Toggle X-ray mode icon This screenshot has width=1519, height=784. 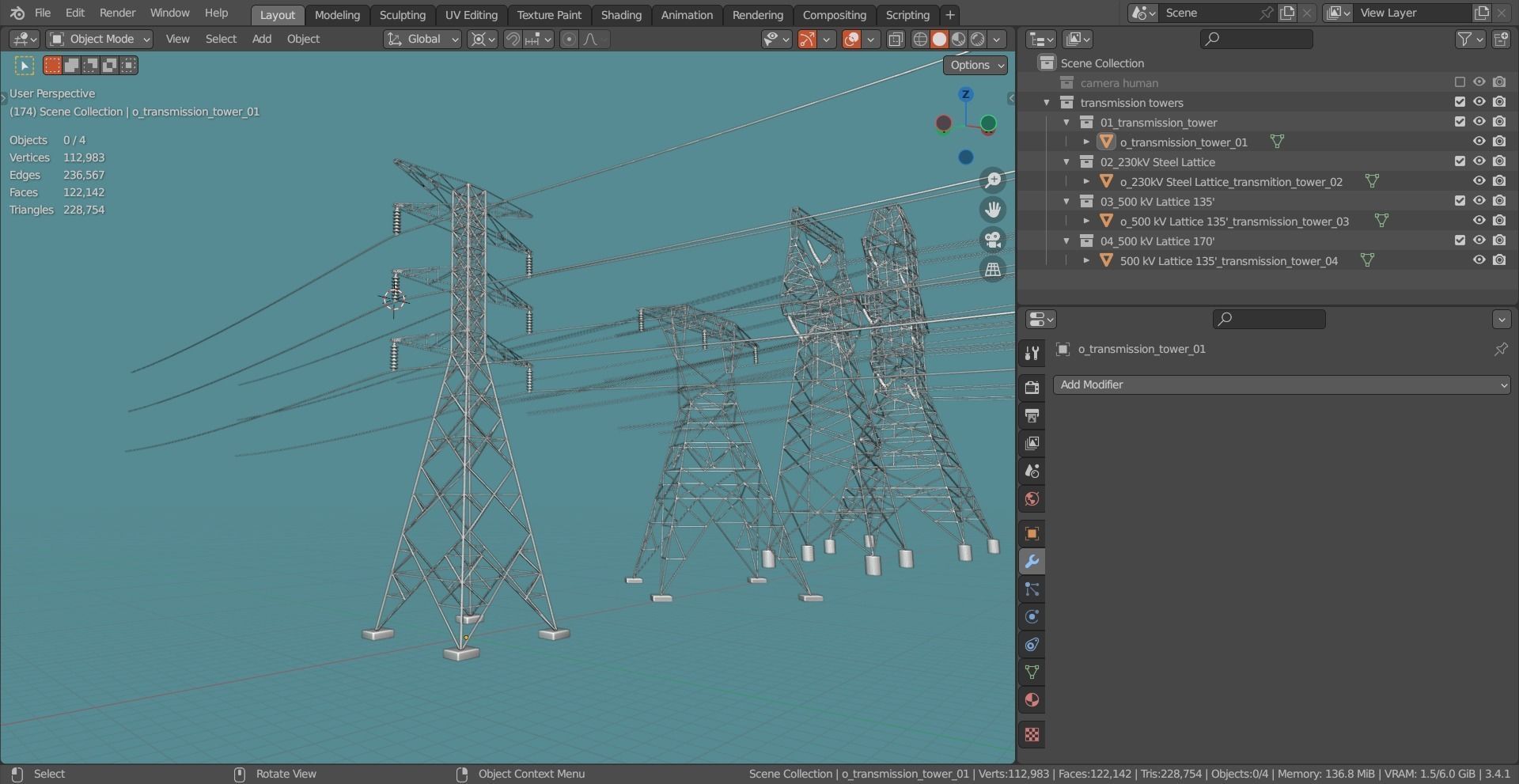(x=896, y=39)
